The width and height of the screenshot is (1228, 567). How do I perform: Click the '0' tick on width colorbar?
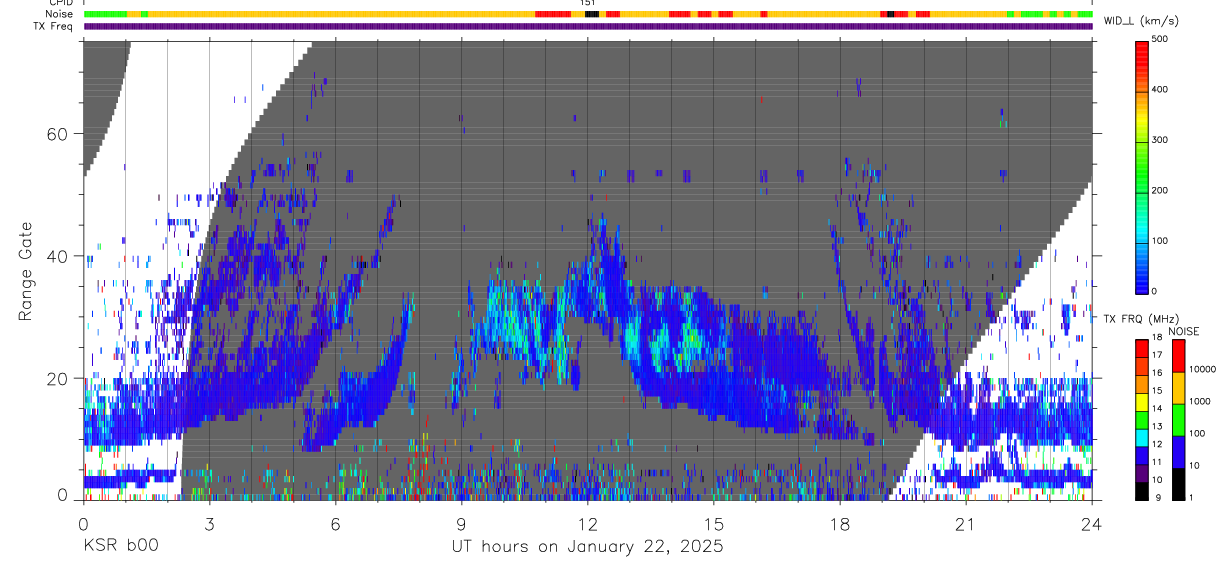(1154, 291)
